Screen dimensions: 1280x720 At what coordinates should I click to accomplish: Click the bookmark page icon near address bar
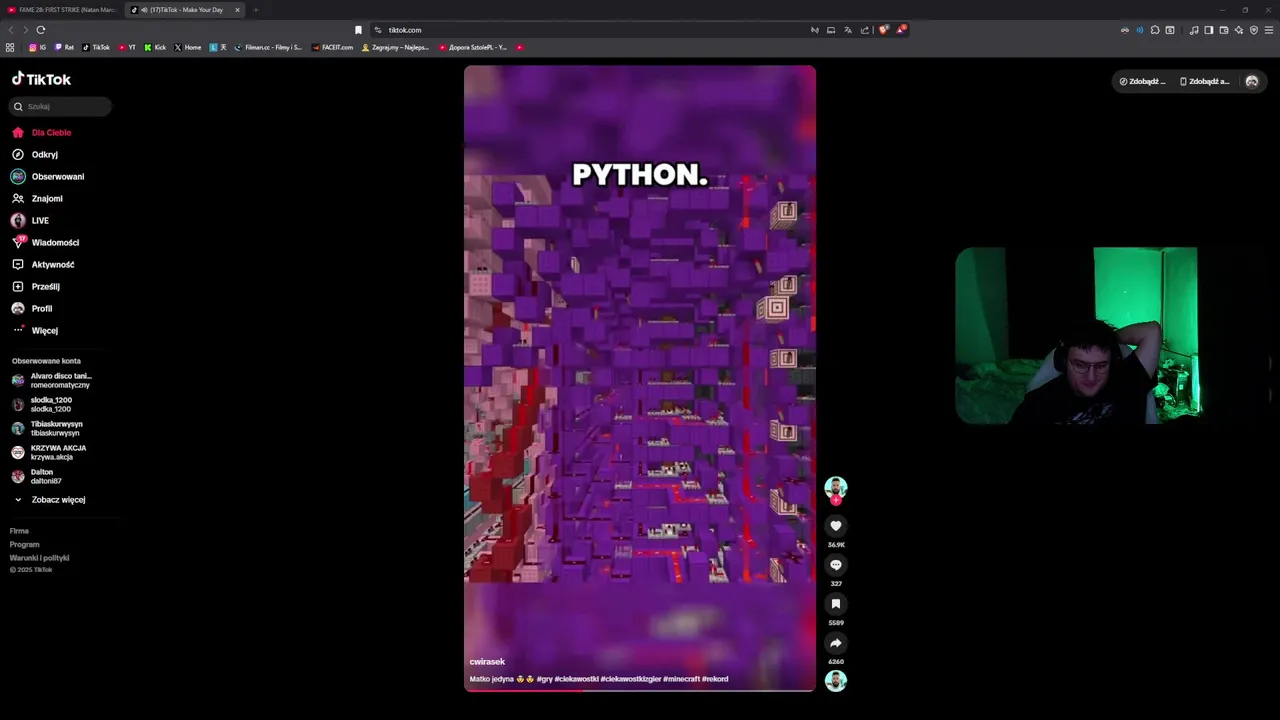click(358, 30)
